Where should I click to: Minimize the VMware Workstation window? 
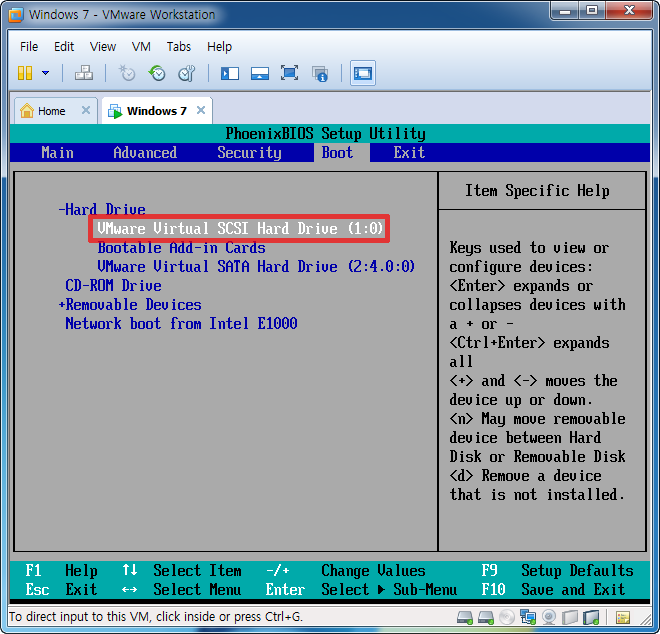564,11
